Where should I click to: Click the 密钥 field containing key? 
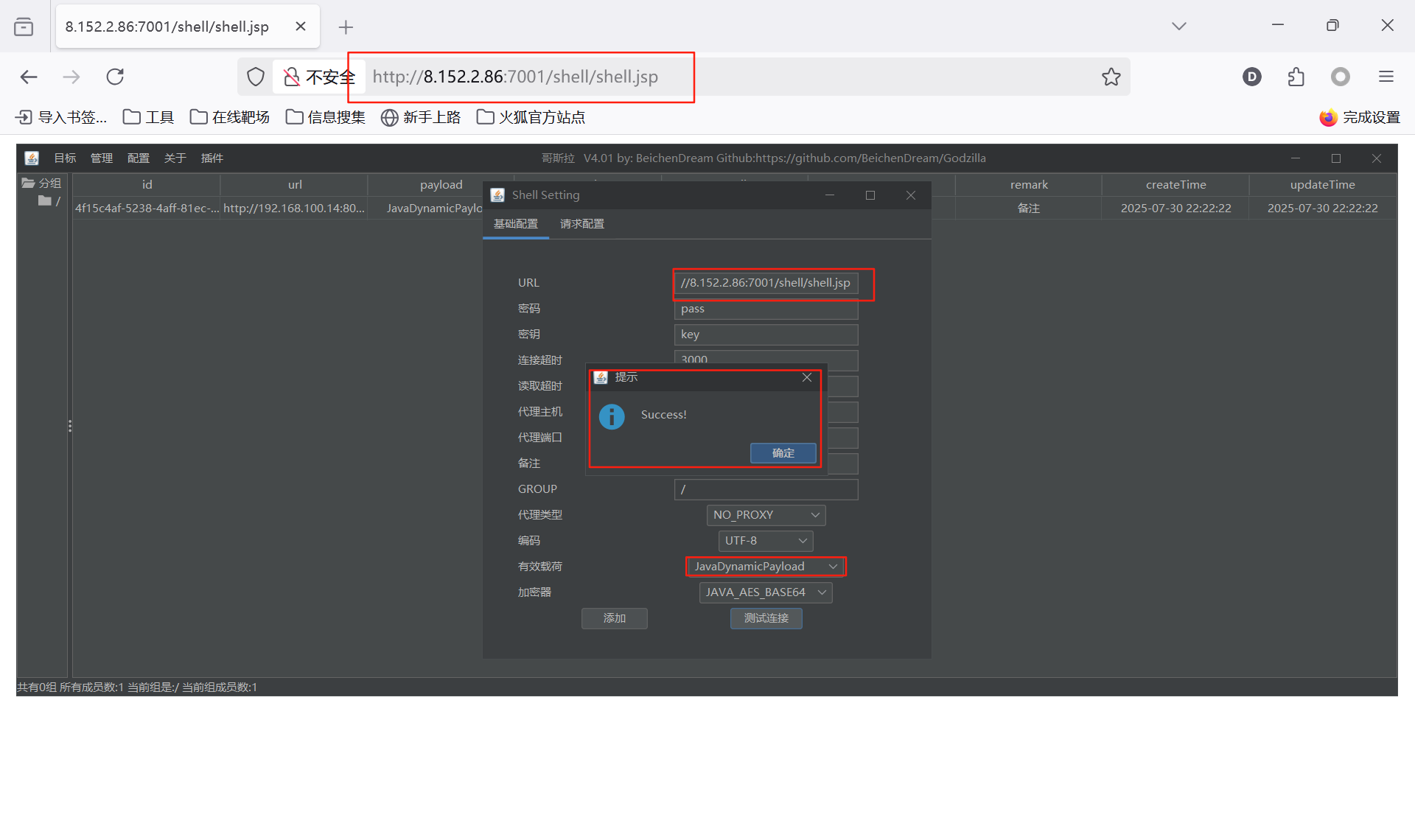(766, 335)
